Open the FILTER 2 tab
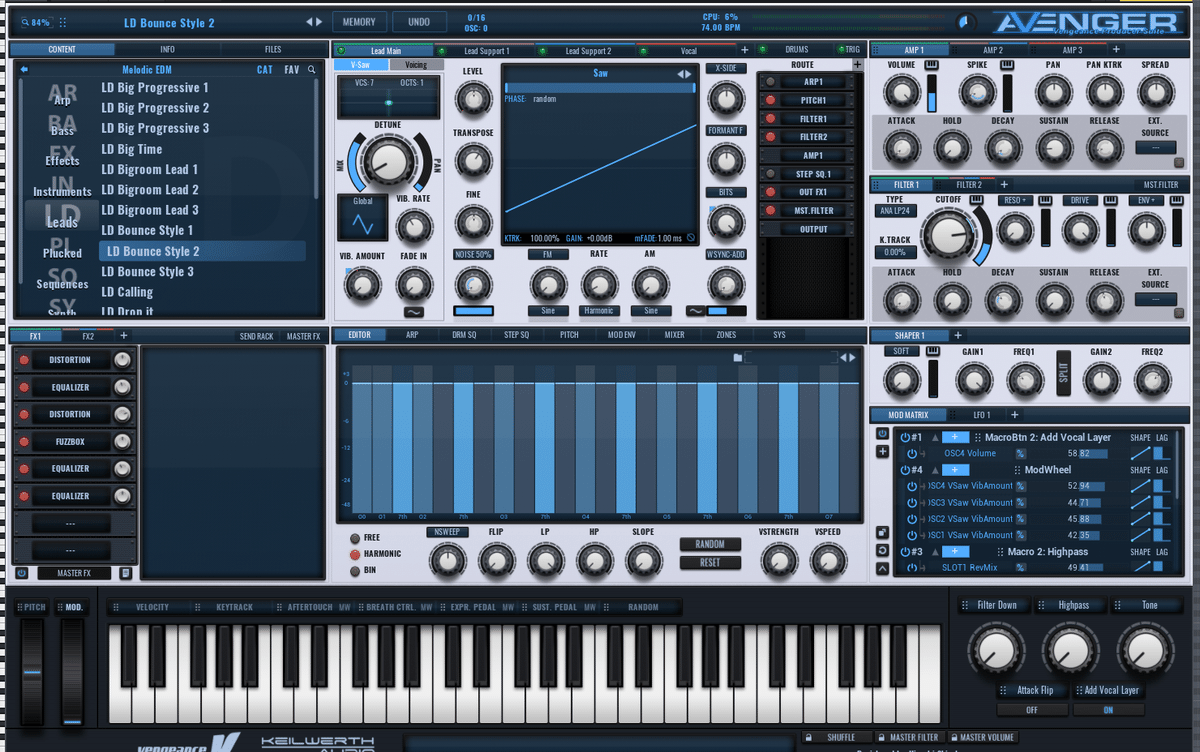Viewport: 1200px width, 752px height. click(968, 185)
